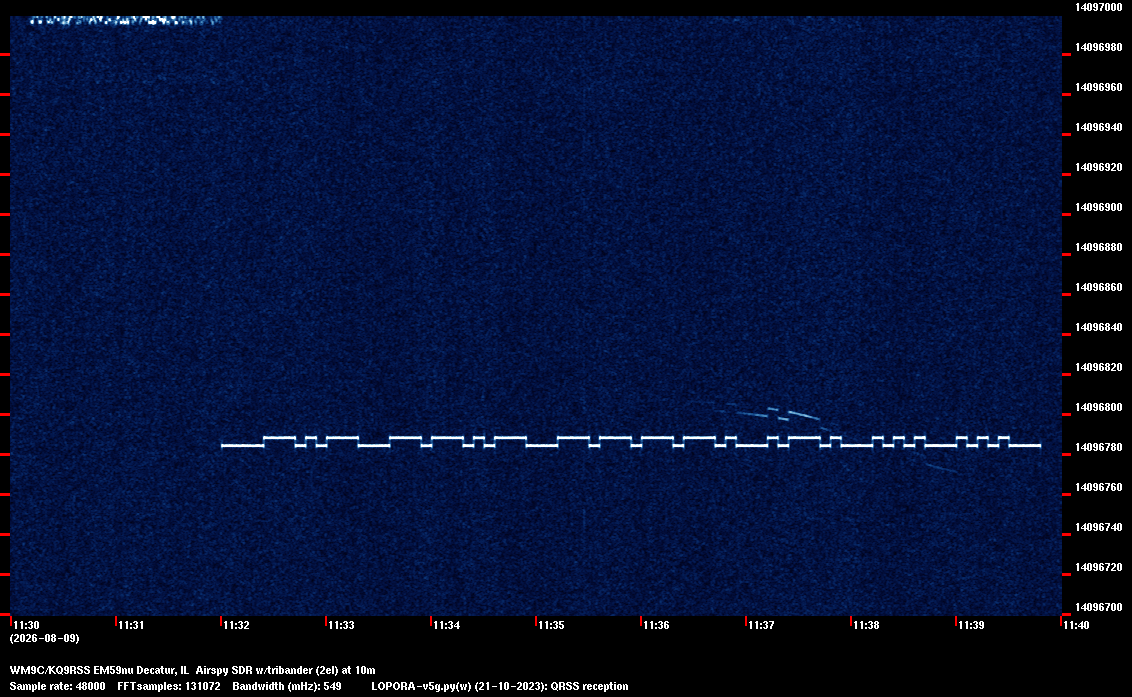This screenshot has height=697, width=1132.
Task: Select the 11:32 time marker
Action: [x=237, y=625]
